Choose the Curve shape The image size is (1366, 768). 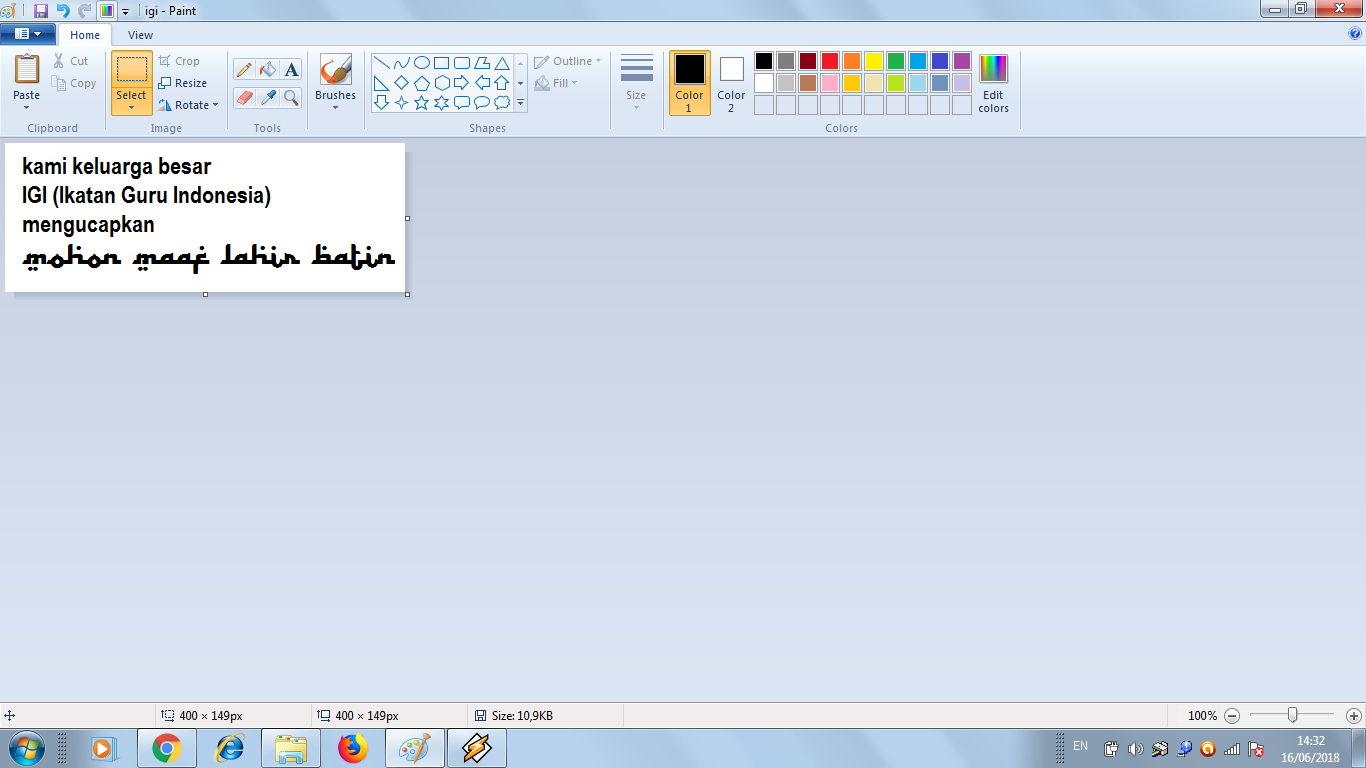coord(401,62)
